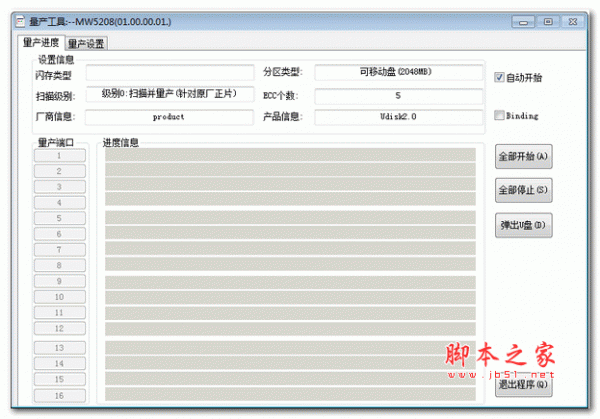Click the empty 闪存类型 field
Viewport: 600px width, 419px height.
[170, 72]
